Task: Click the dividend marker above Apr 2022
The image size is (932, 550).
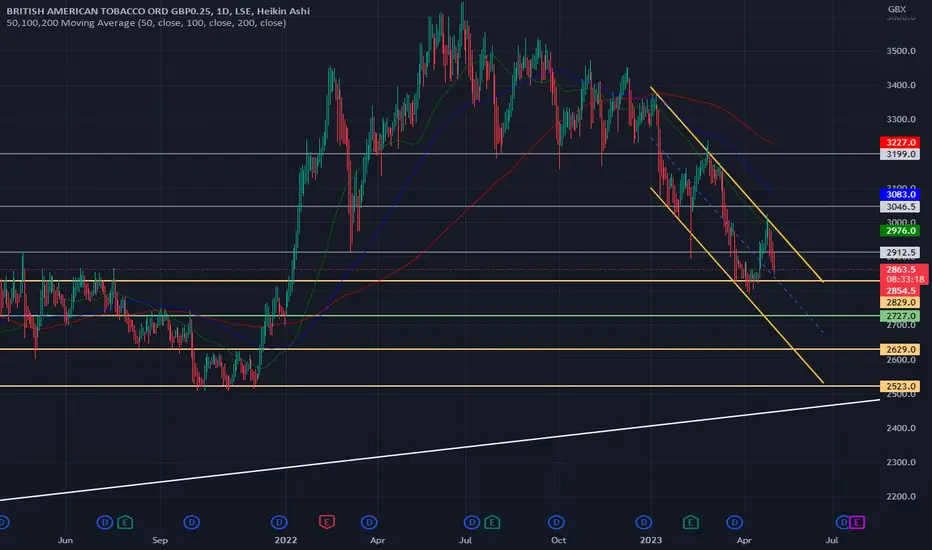Action: point(369,523)
